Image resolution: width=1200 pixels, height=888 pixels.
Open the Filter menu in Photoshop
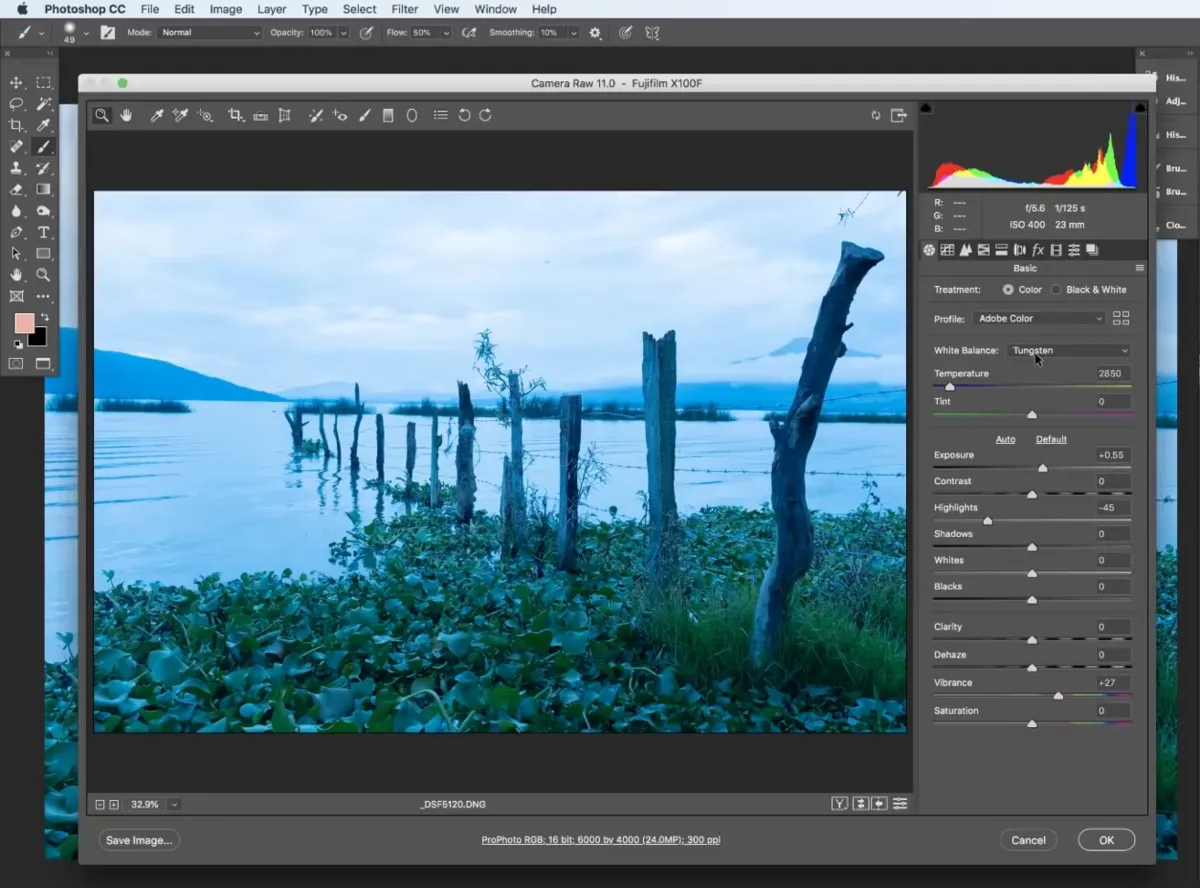coord(405,9)
